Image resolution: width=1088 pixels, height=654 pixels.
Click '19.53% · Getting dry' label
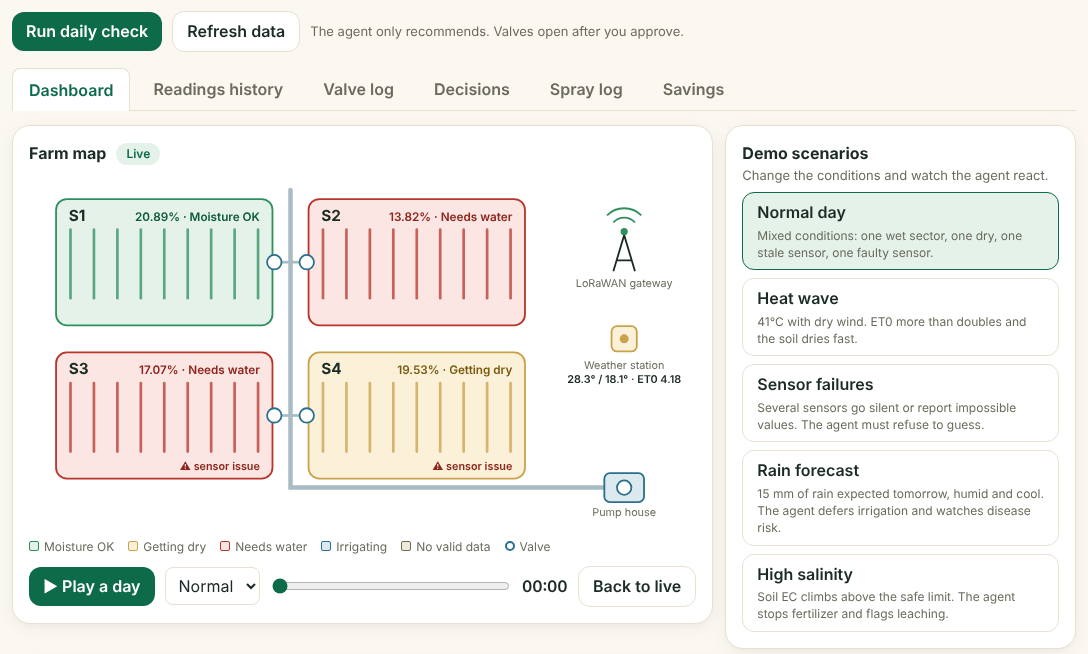[x=454, y=370]
